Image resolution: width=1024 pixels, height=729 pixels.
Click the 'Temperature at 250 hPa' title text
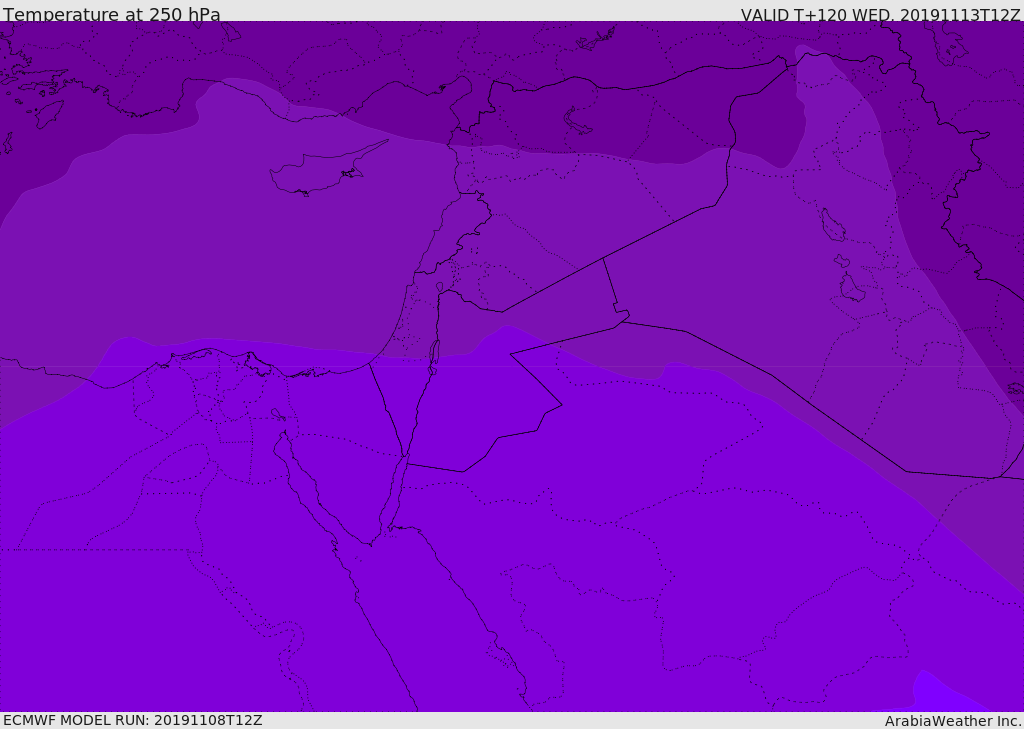pyautogui.click(x=112, y=14)
